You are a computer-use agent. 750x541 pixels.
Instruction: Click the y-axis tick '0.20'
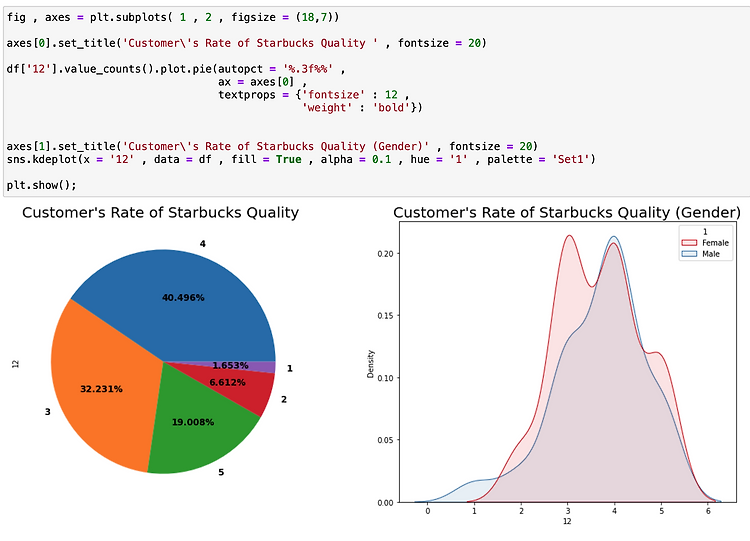(386, 254)
